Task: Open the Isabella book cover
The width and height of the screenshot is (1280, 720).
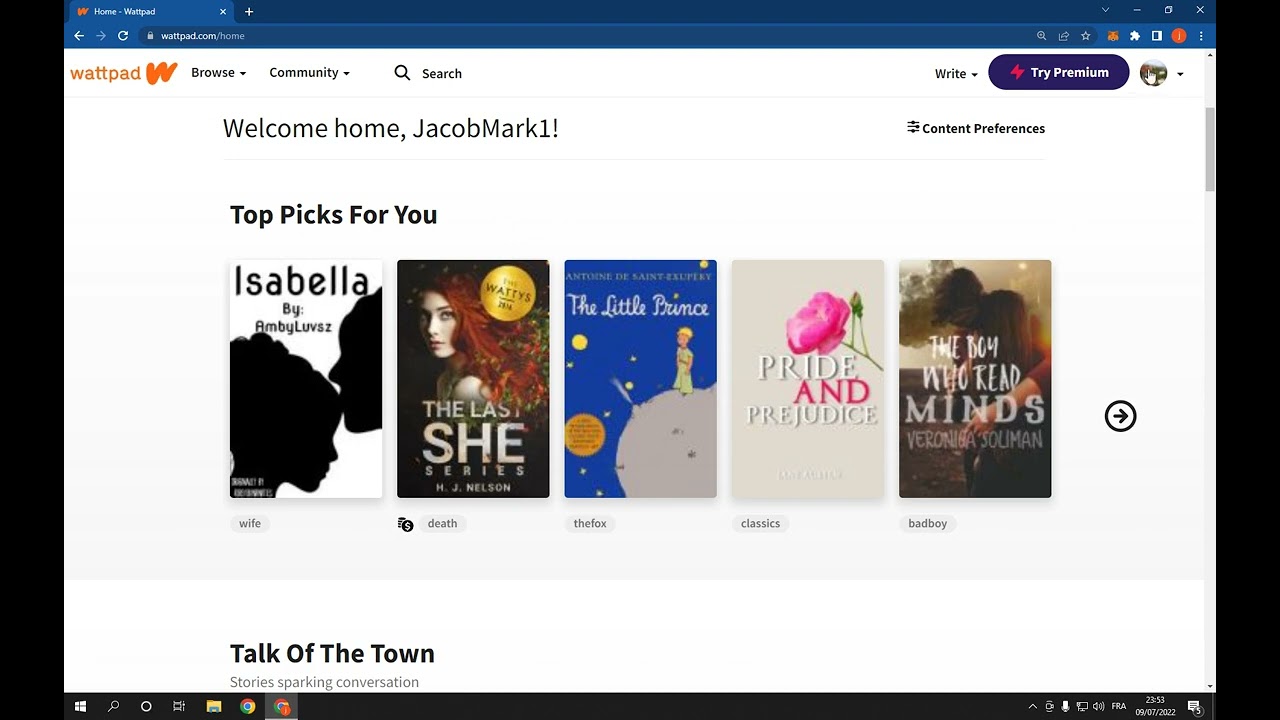Action: pos(306,379)
